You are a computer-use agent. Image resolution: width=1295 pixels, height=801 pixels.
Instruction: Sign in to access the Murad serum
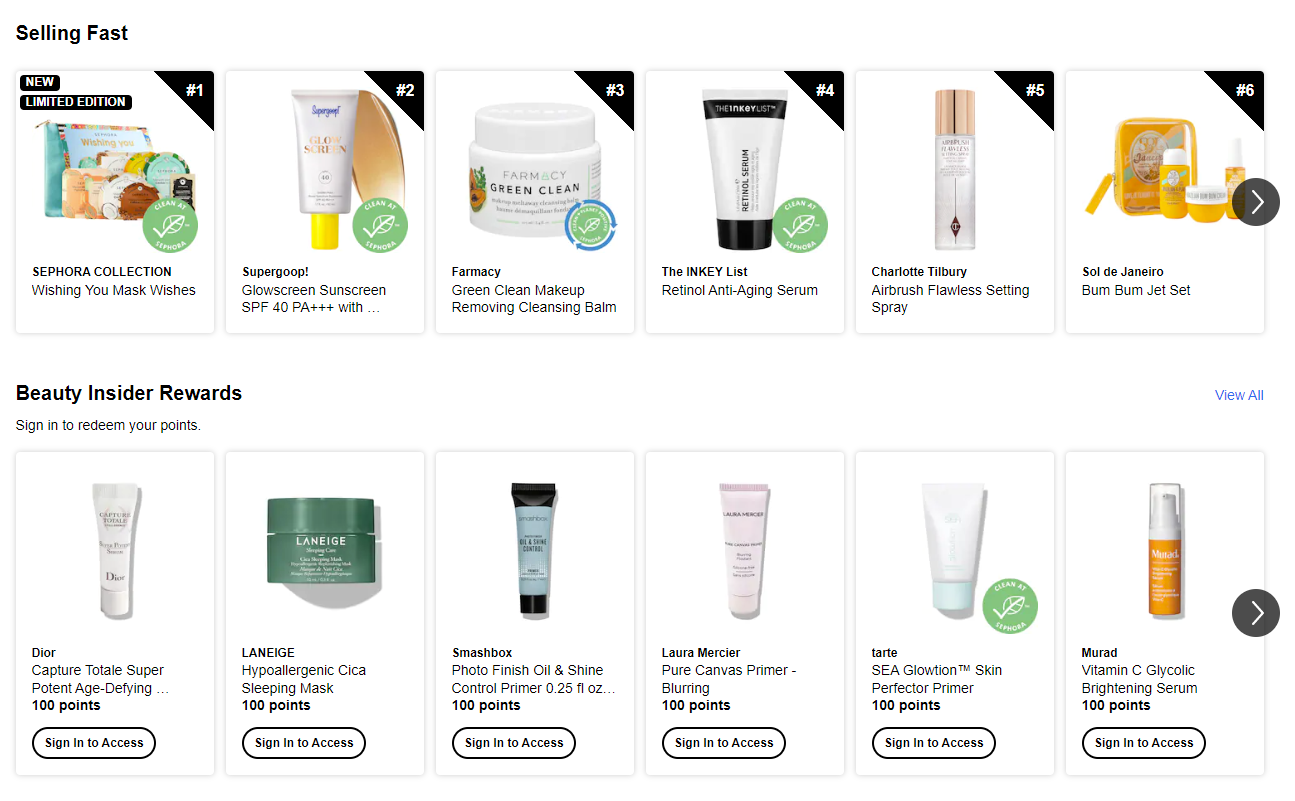pos(1144,743)
